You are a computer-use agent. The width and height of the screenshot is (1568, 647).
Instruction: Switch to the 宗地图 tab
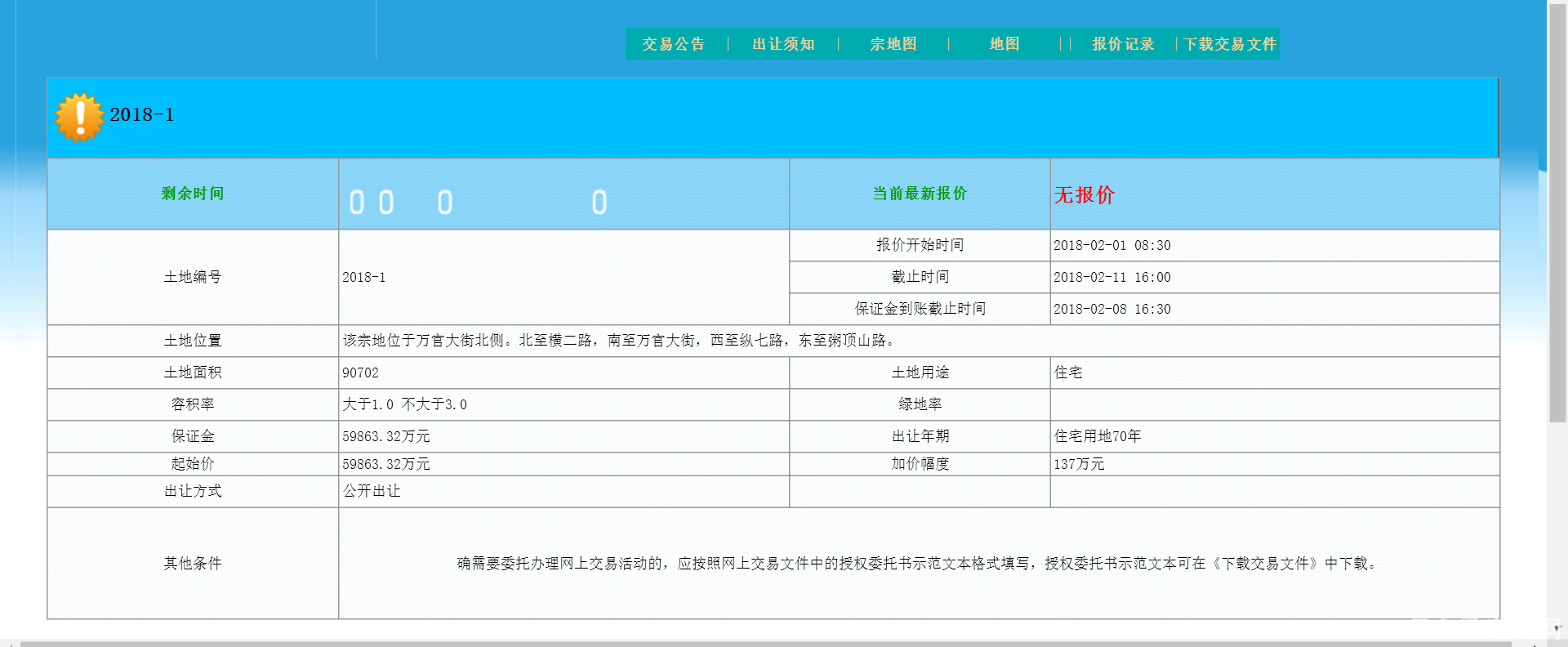(893, 44)
